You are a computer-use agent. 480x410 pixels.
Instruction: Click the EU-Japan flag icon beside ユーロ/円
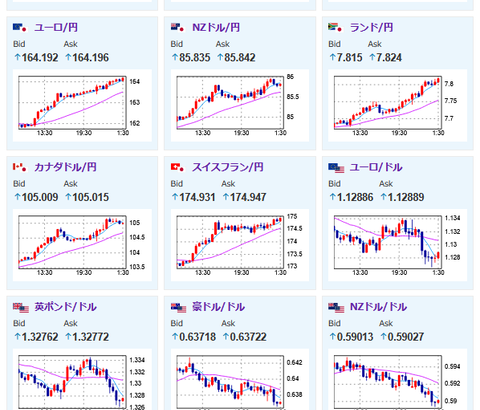pyautogui.click(x=20, y=27)
